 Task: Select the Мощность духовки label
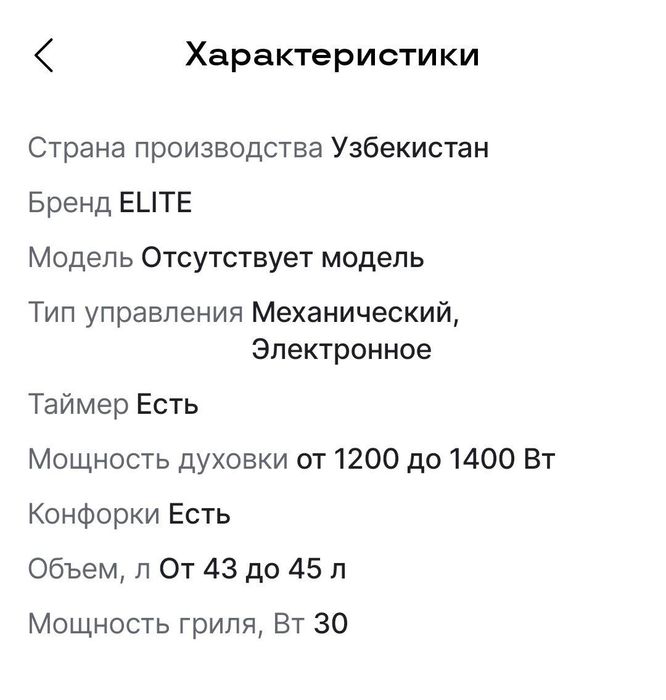(x=158, y=459)
